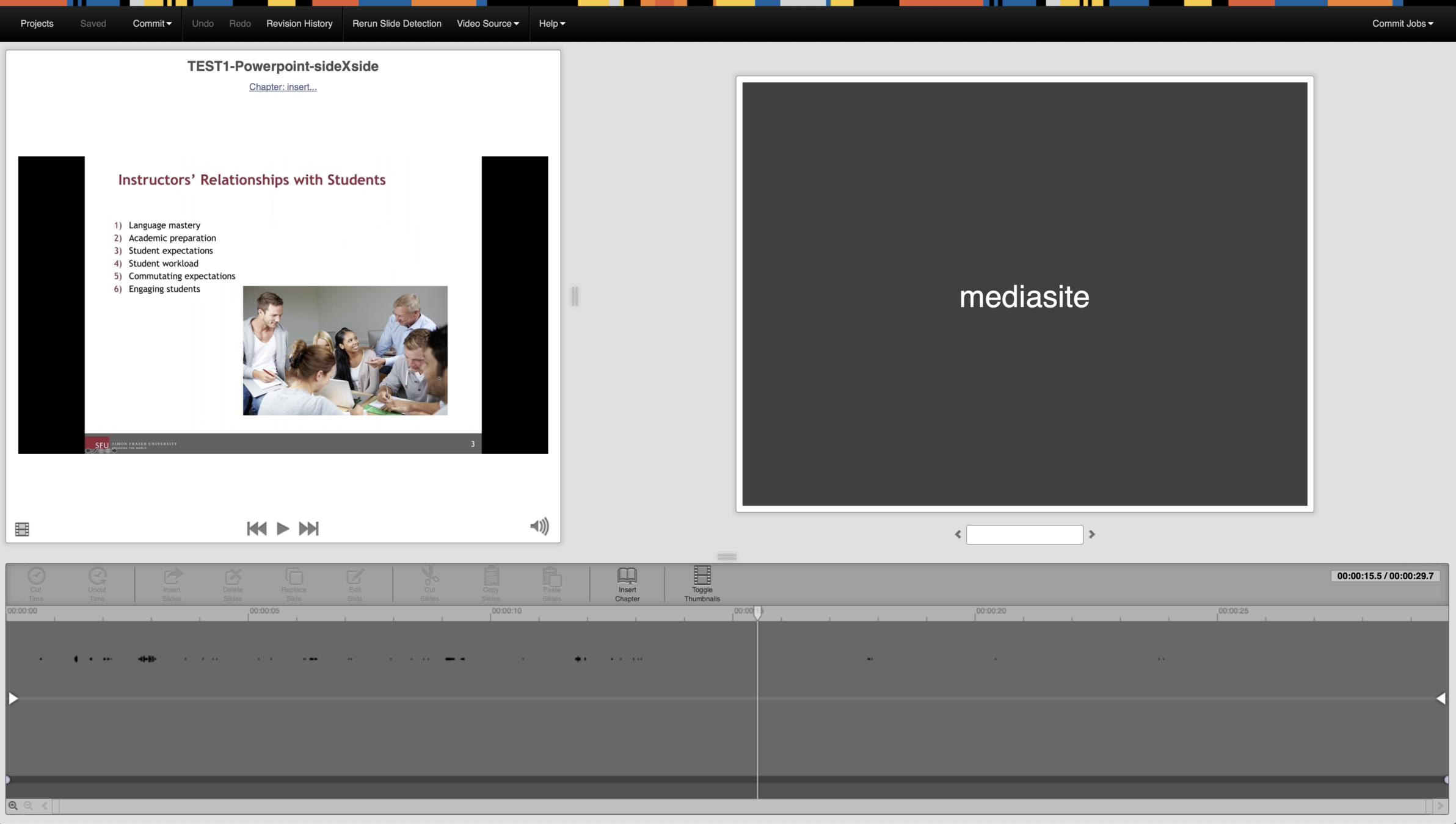Click the slide number input field
This screenshot has width=1456, height=824.
pyautogui.click(x=1024, y=535)
